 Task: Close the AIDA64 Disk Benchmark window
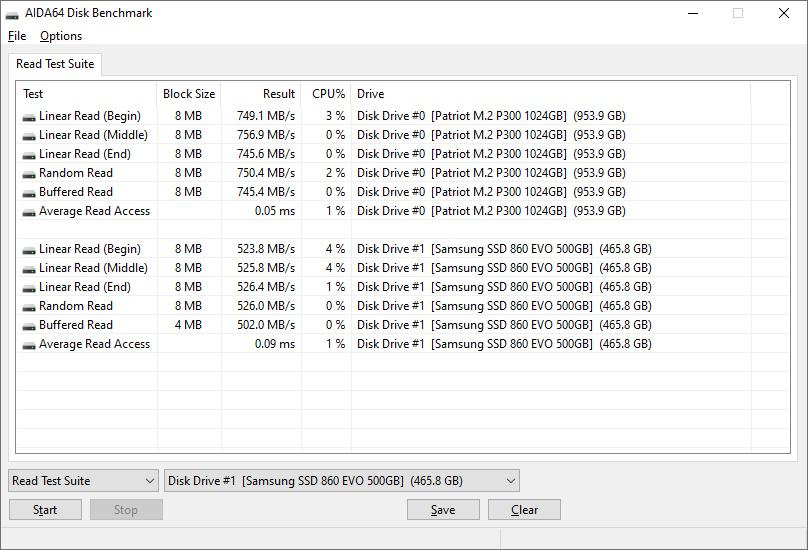(x=784, y=13)
